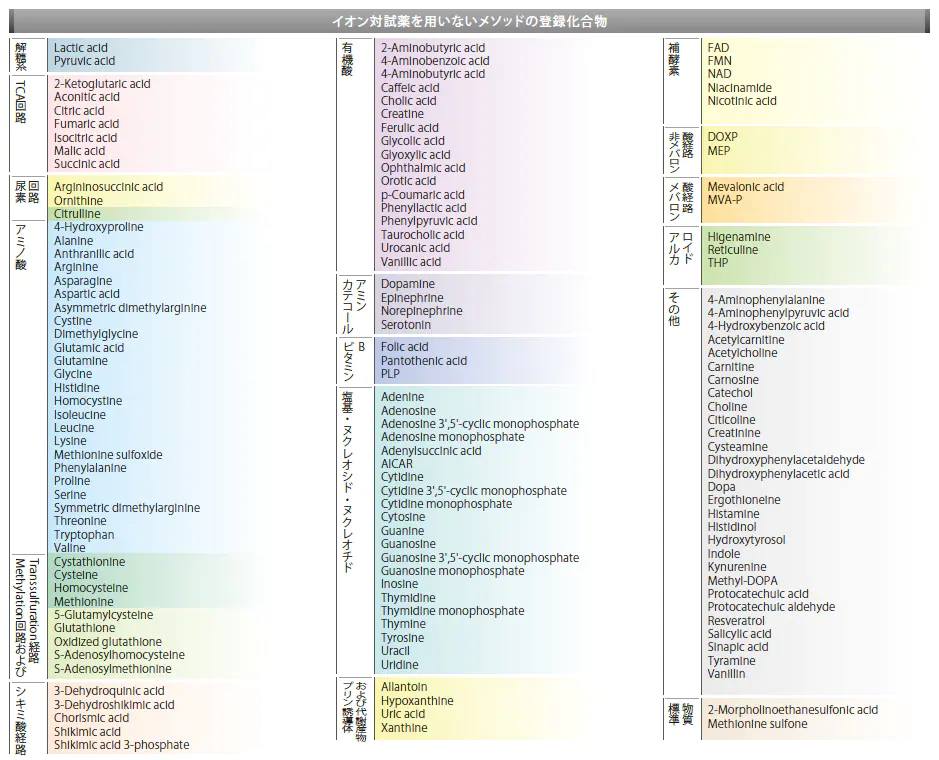
Task: Click 2-Ketoglutaric acid
Action: tap(102, 84)
